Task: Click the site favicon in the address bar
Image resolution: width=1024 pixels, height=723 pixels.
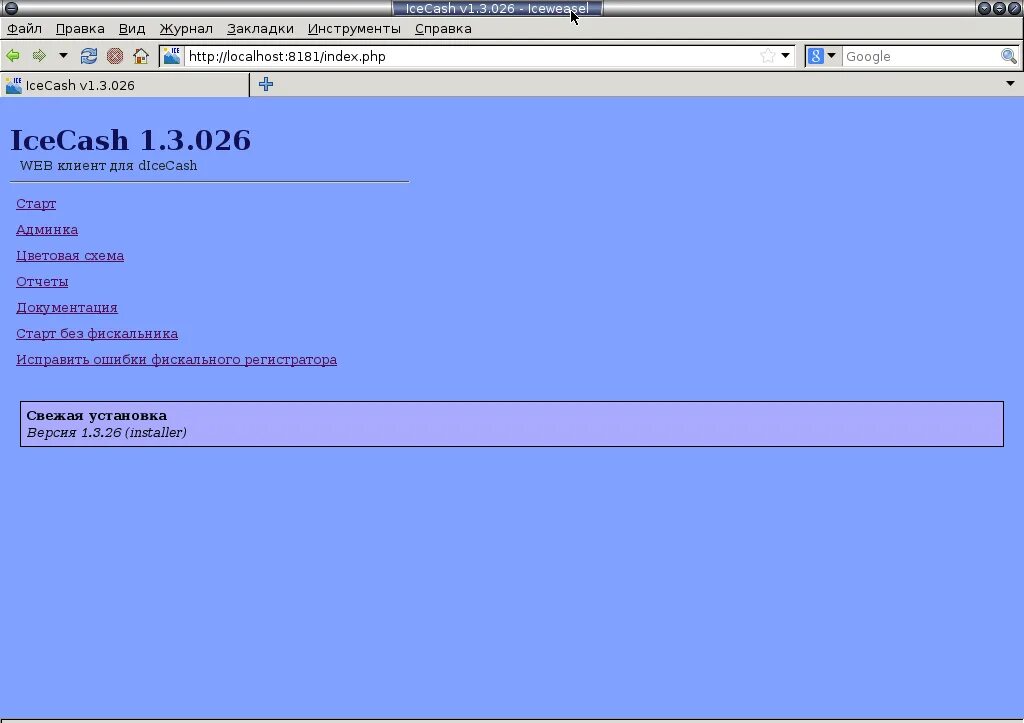Action: 172,56
